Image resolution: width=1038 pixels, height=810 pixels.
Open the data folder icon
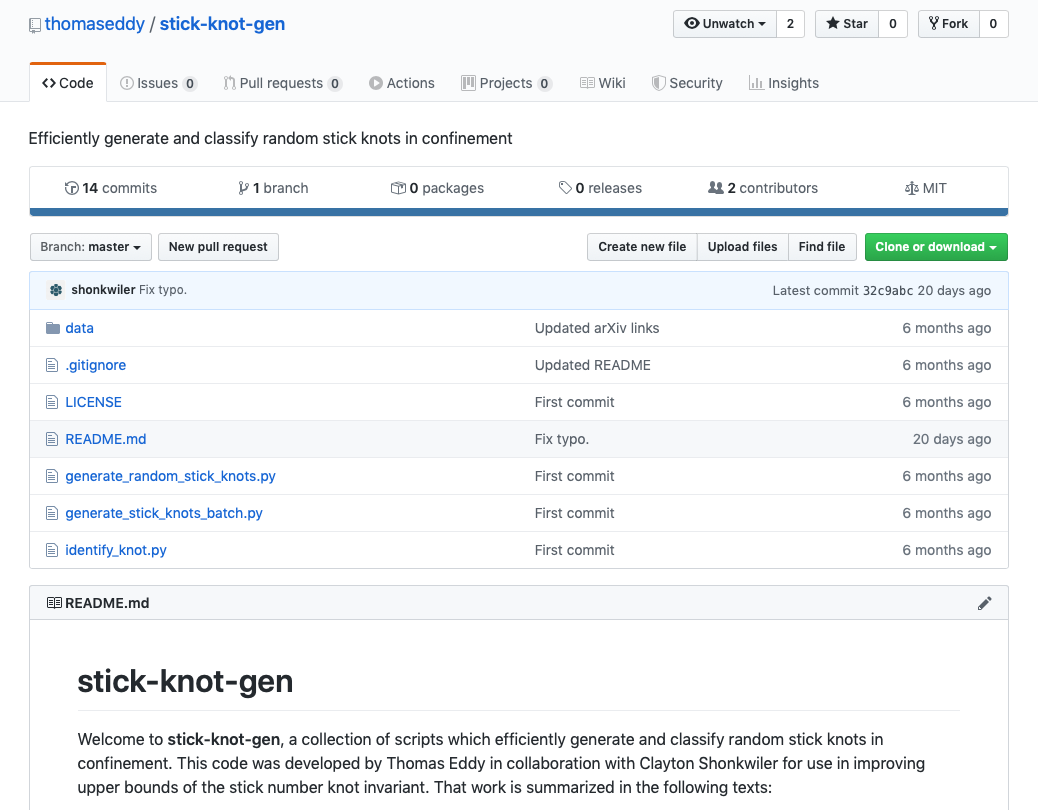pyautogui.click(x=53, y=328)
